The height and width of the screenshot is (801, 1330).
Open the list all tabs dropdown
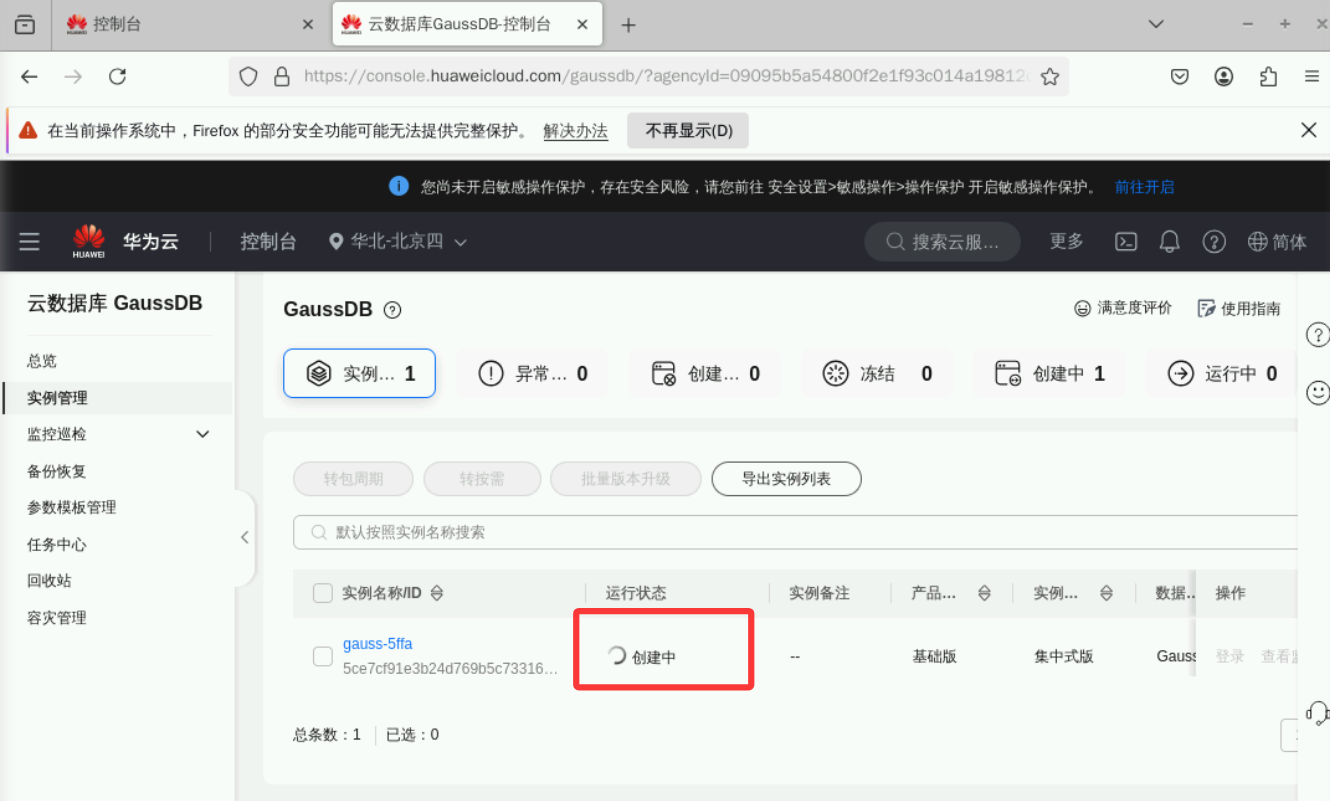point(1156,24)
